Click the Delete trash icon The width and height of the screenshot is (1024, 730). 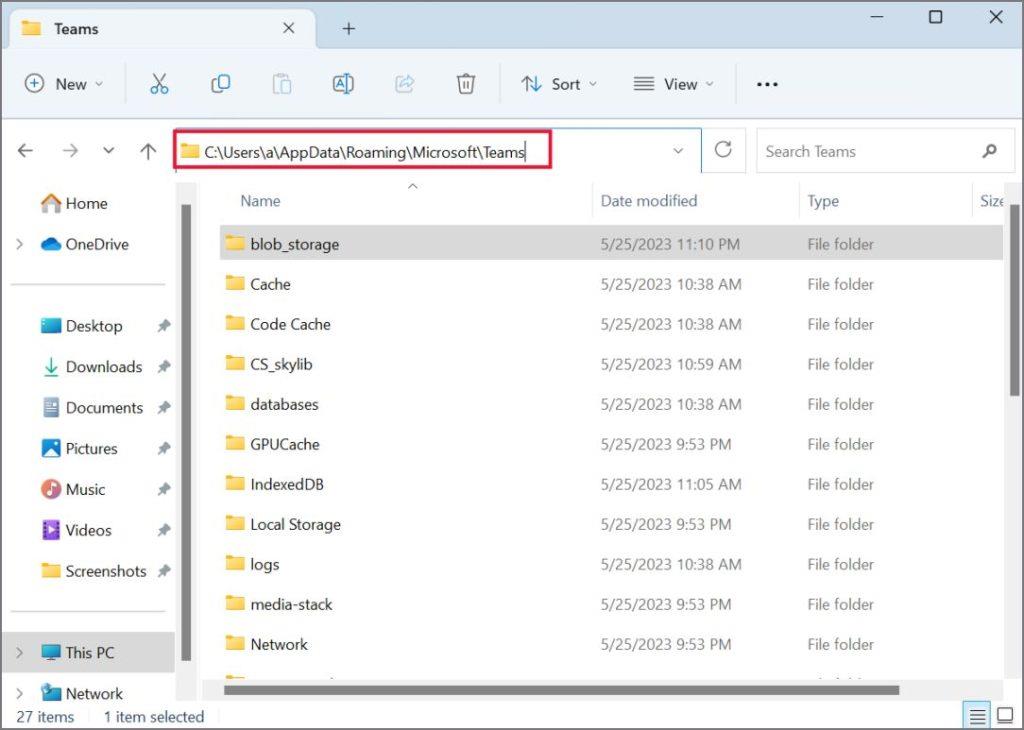click(x=466, y=84)
